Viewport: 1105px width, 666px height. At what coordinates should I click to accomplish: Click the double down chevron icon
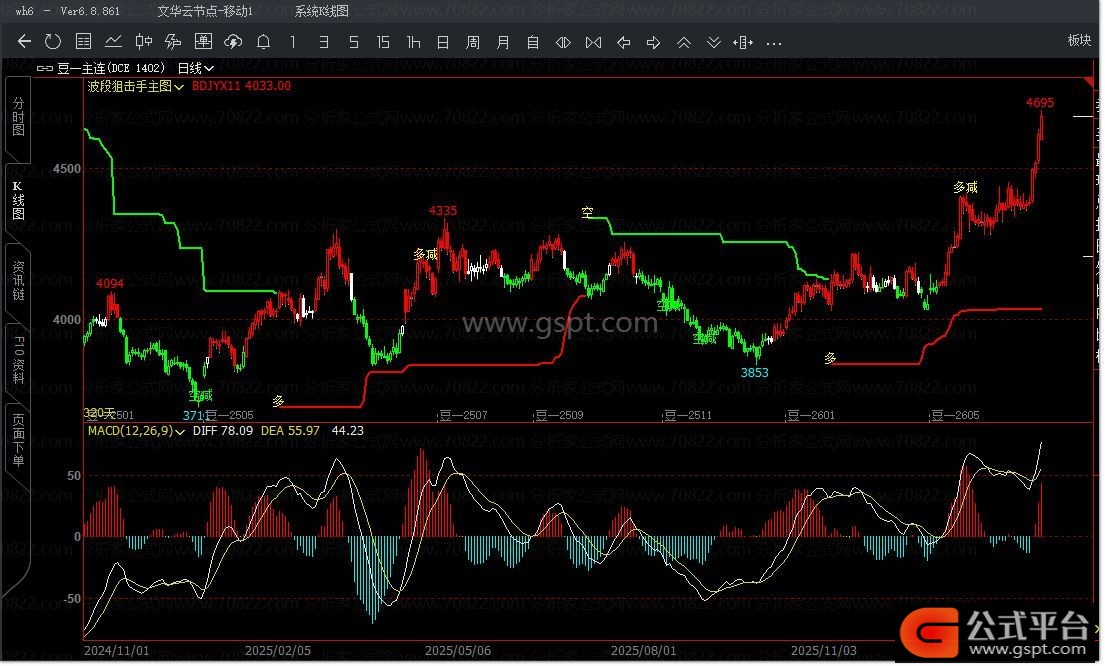coord(714,42)
